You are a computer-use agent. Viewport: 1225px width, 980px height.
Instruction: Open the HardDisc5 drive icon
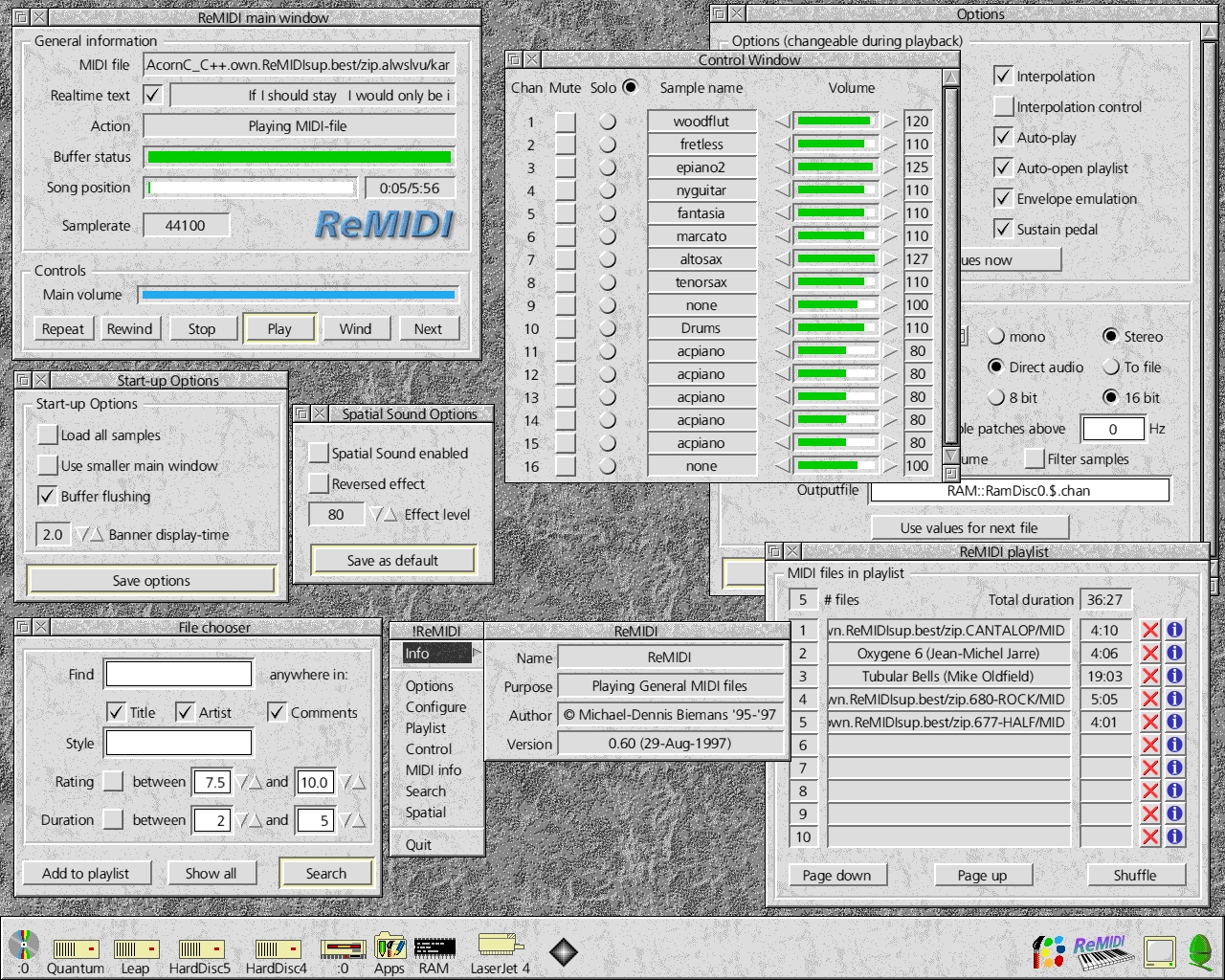point(200,948)
